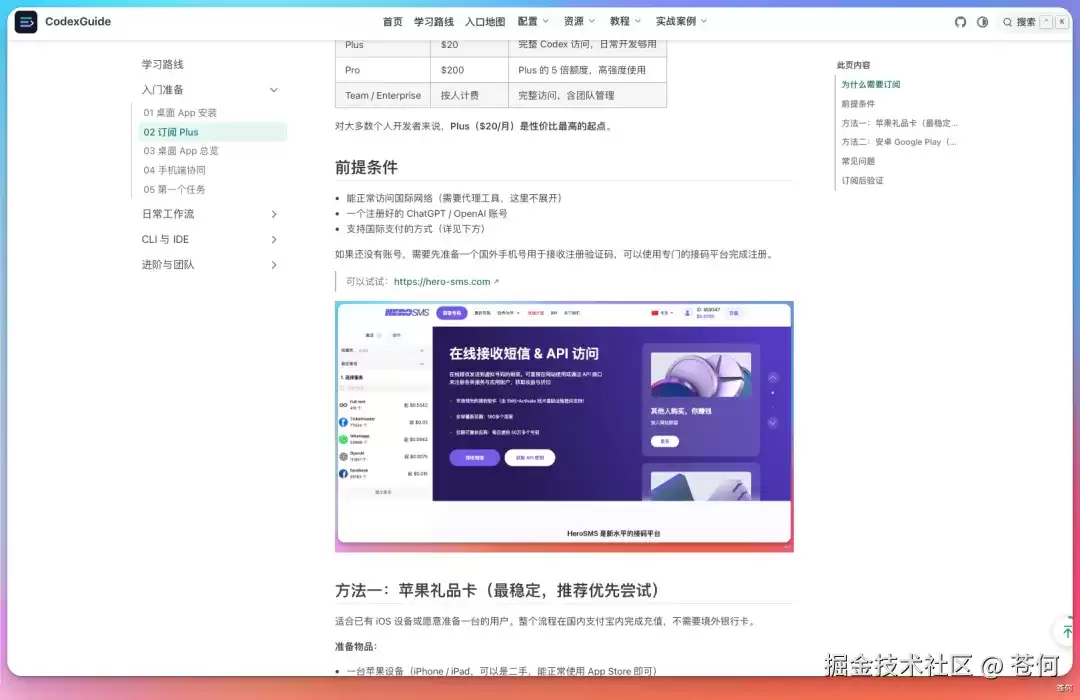This screenshot has height=700, width=1080.
Task: Open the 配置 dropdown menu
Action: tap(533, 21)
